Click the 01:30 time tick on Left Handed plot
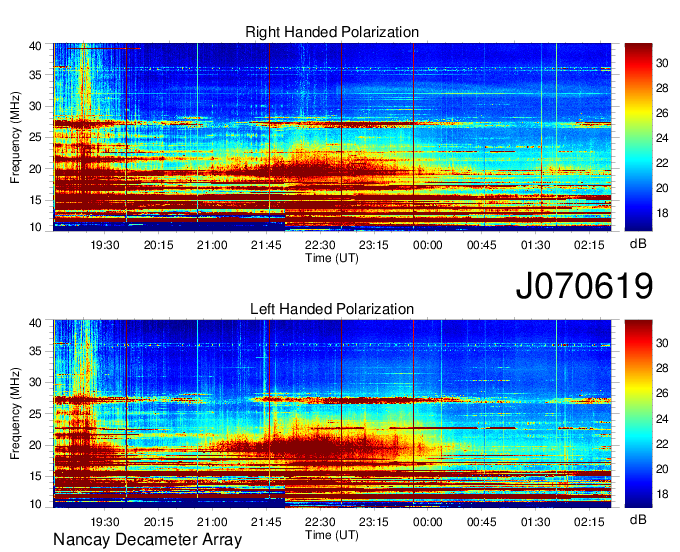 536,522
